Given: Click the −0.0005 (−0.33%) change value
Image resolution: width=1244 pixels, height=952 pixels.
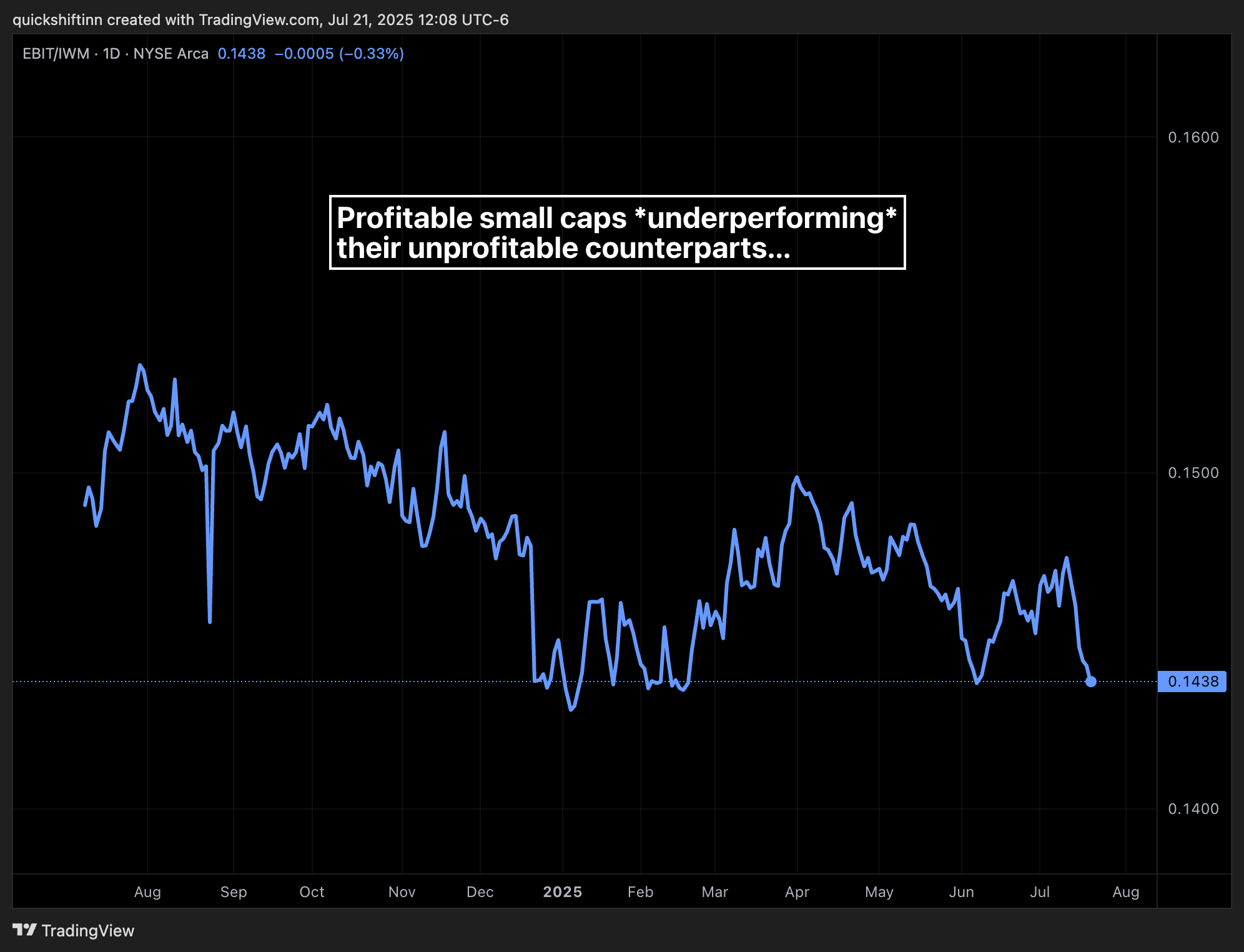Looking at the screenshot, I should coord(339,54).
